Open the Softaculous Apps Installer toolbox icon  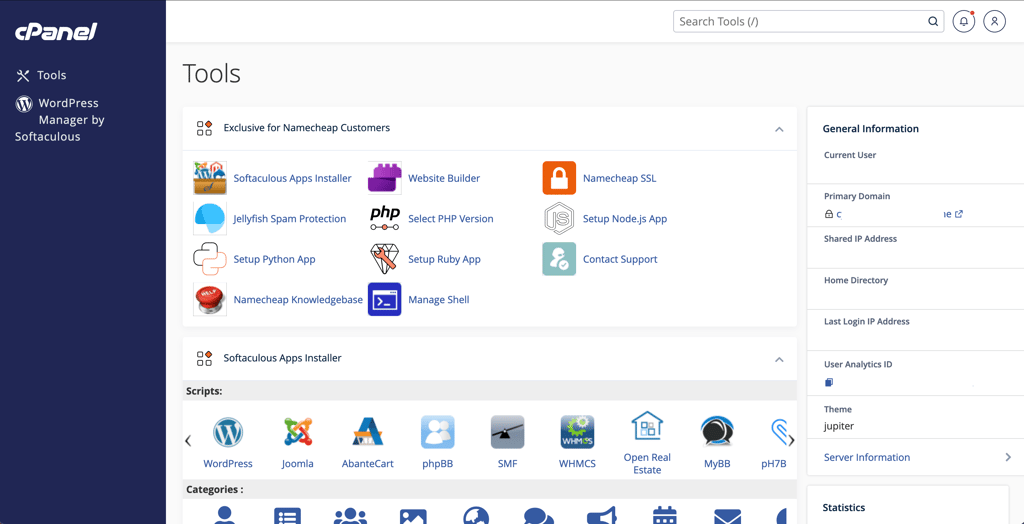pos(210,178)
